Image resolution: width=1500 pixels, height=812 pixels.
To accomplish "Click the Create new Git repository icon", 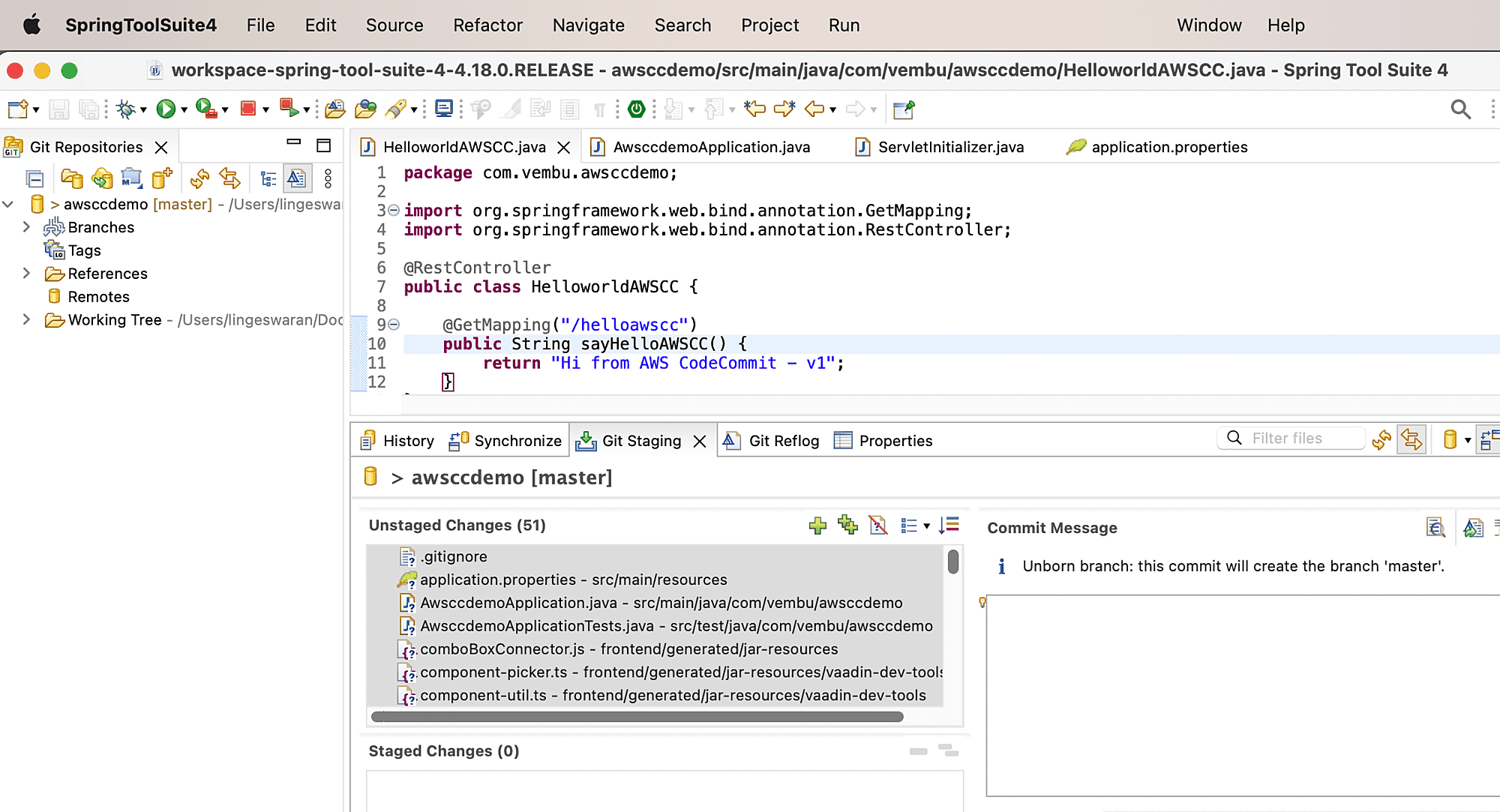I will [162, 178].
